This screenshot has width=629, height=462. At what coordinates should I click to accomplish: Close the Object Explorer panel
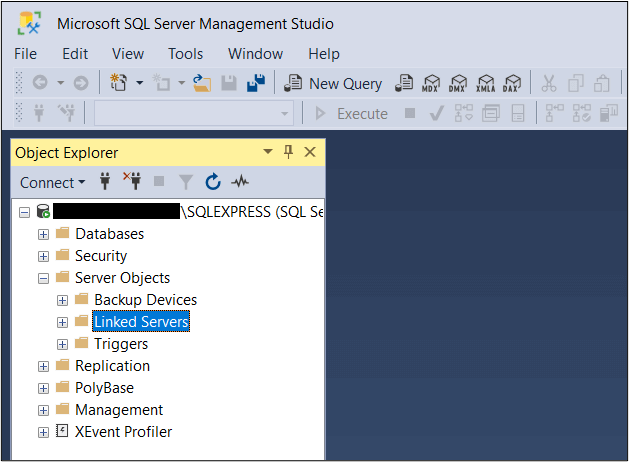[309, 152]
